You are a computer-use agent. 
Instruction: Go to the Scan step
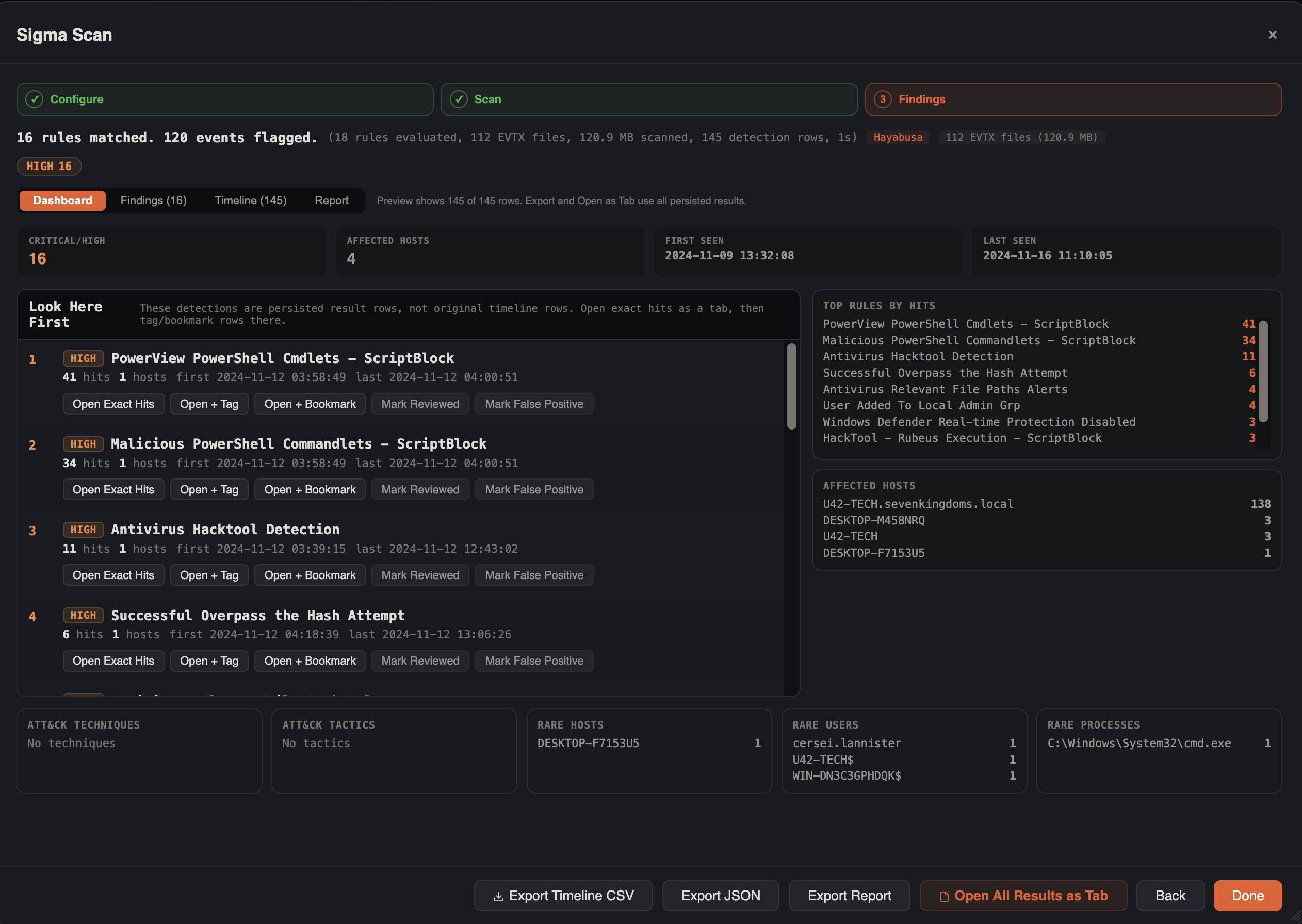coord(649,100)
